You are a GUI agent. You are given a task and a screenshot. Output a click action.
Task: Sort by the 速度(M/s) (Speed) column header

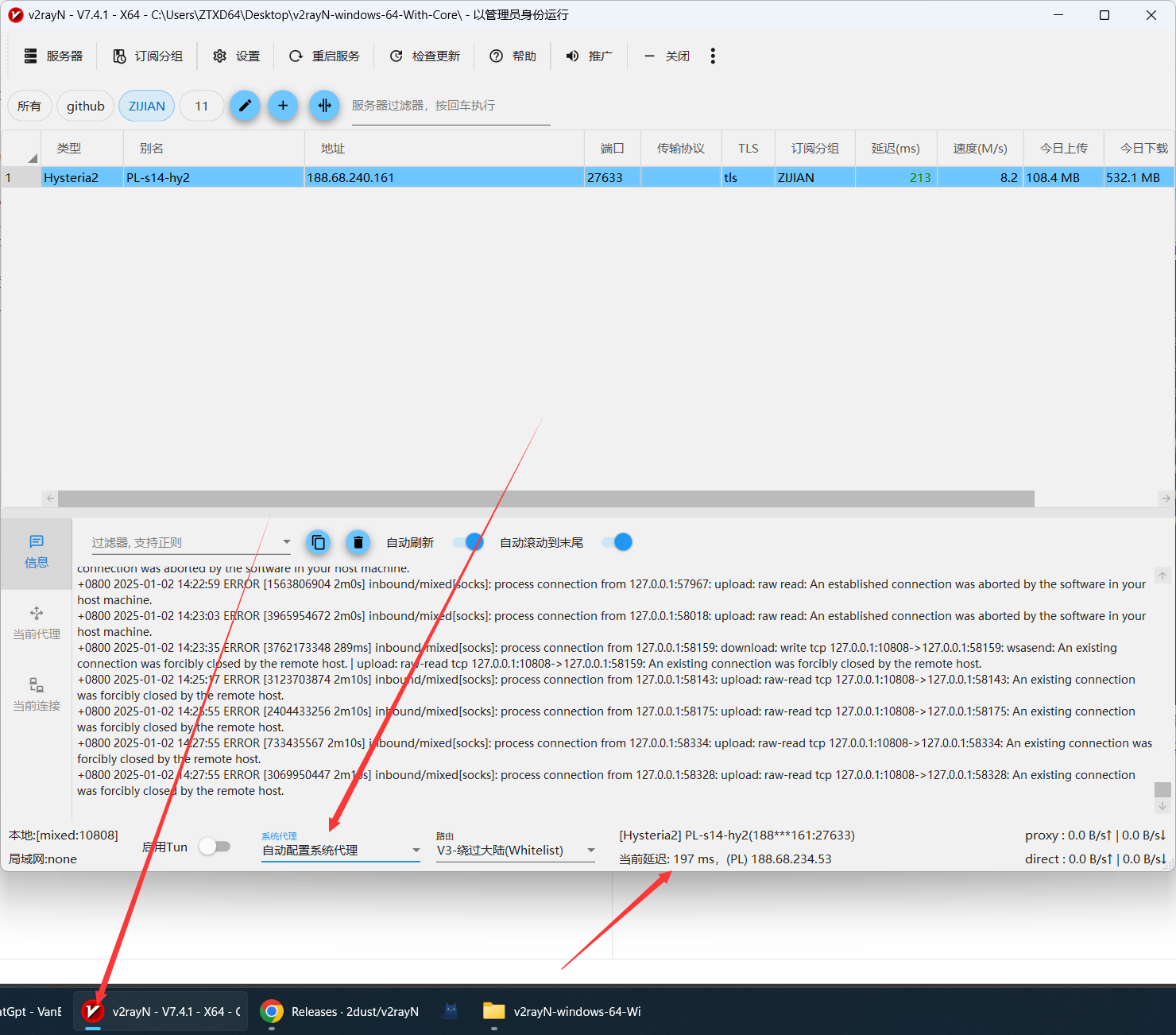(x=981, y=149)
